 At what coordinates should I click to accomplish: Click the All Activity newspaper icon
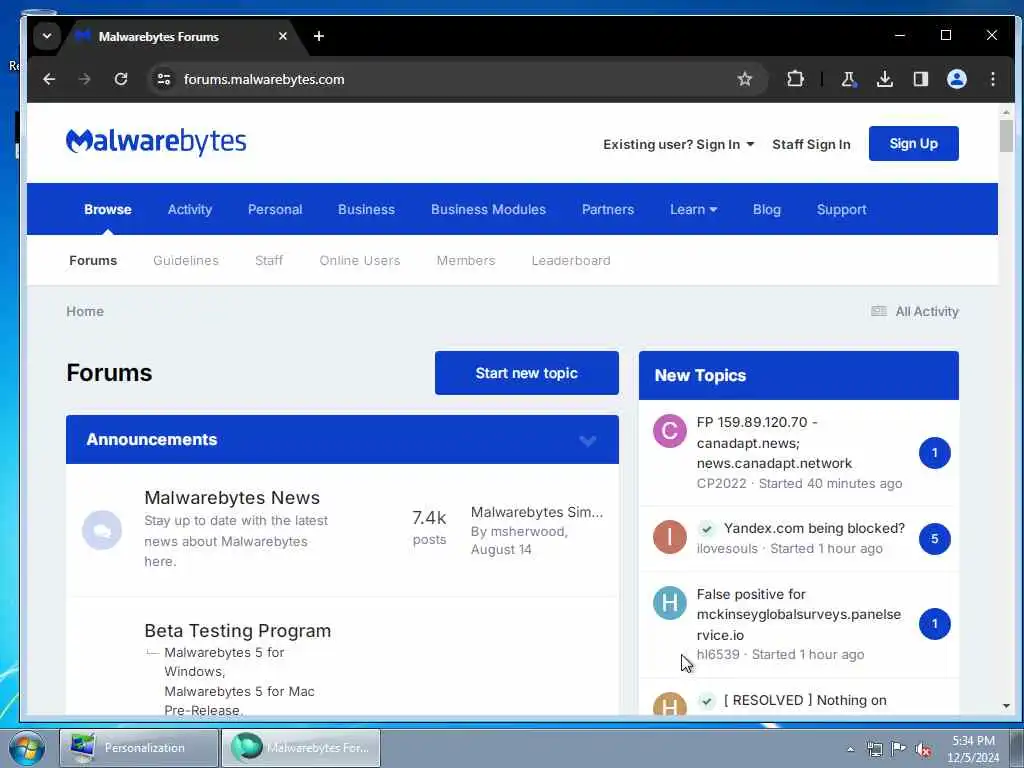[878, 311]
